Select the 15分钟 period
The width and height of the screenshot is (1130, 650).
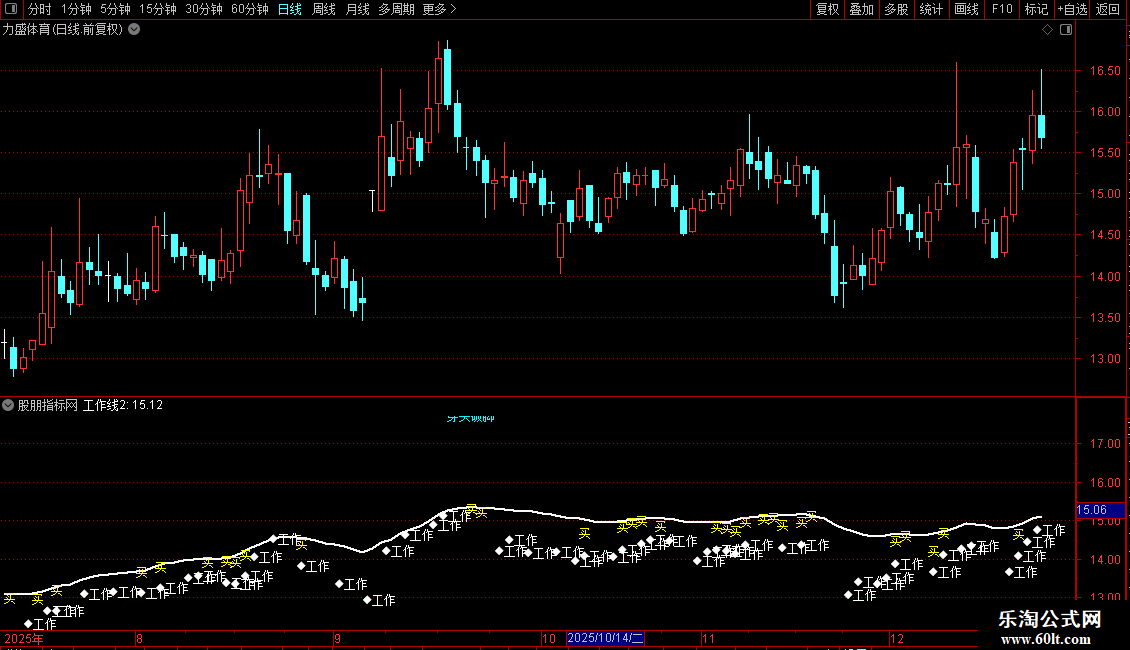click(158, 9)
